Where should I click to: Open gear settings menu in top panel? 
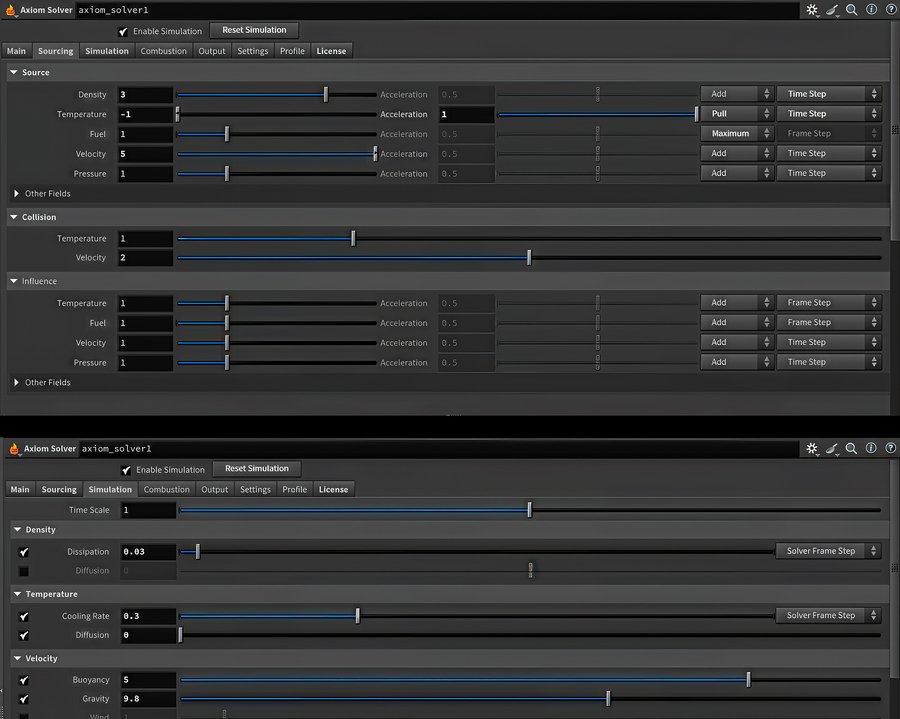812,10
